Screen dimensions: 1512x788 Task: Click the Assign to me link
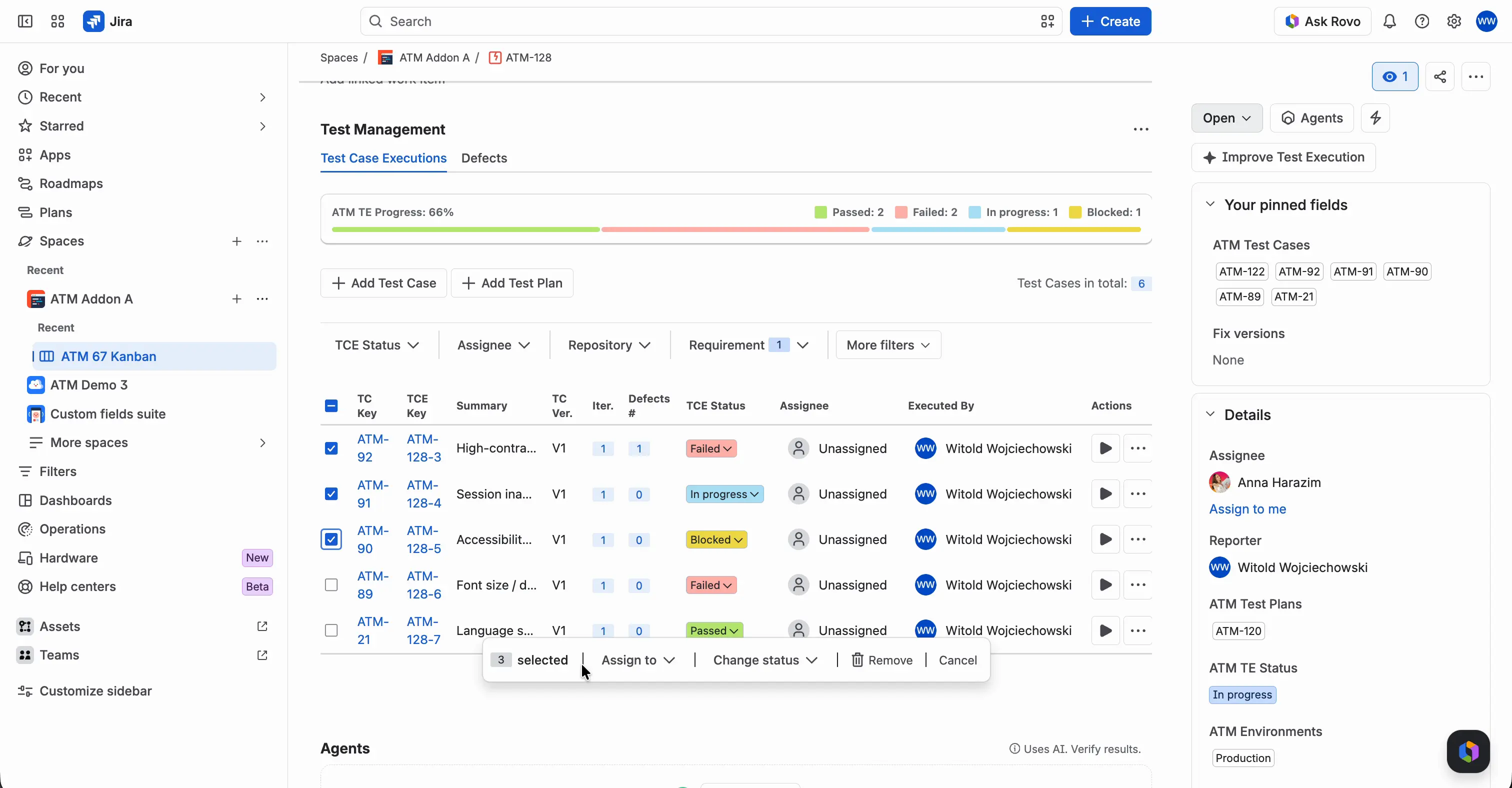(x=1247, y=509)
